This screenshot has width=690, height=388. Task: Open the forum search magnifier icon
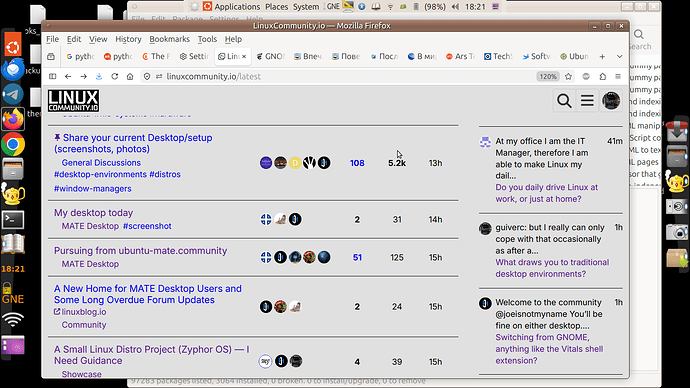click(x=564, y=101)
